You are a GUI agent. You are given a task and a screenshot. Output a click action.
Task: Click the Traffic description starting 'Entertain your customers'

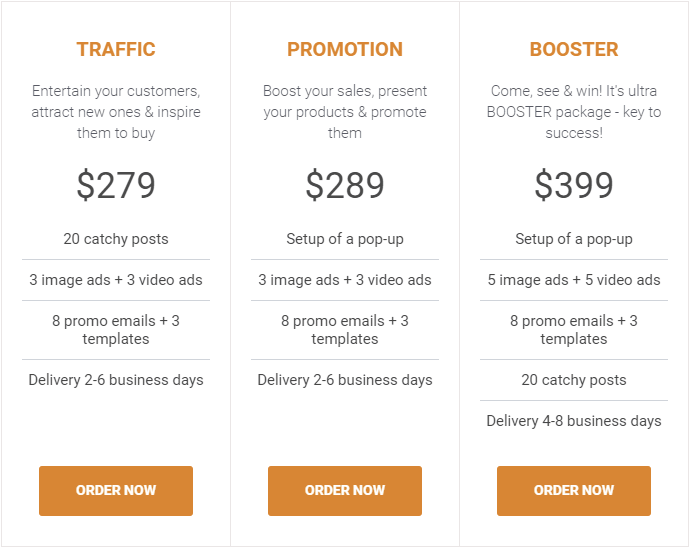click(116, 112)
